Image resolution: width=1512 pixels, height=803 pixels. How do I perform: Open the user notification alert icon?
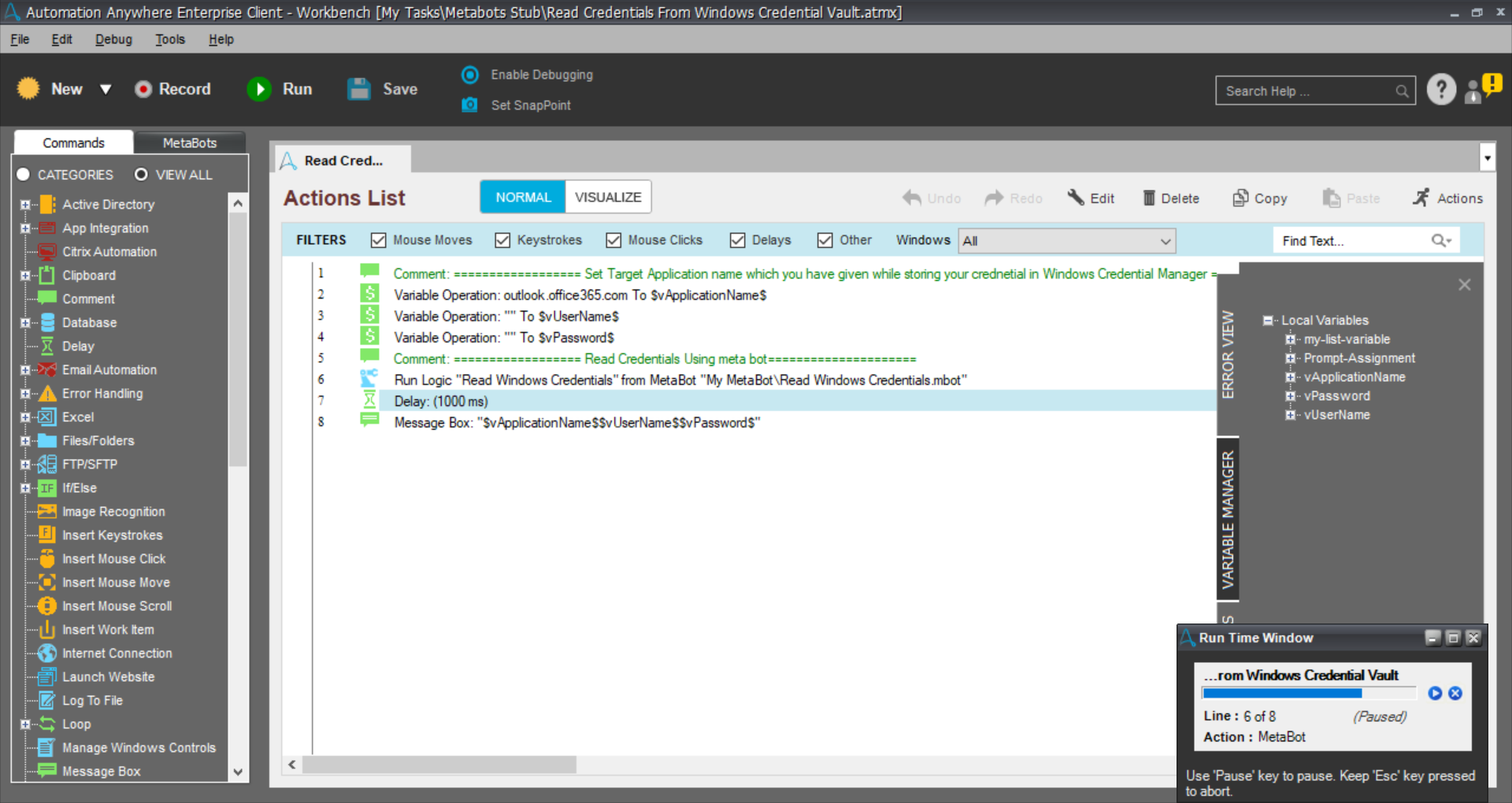pos(1484,87)
